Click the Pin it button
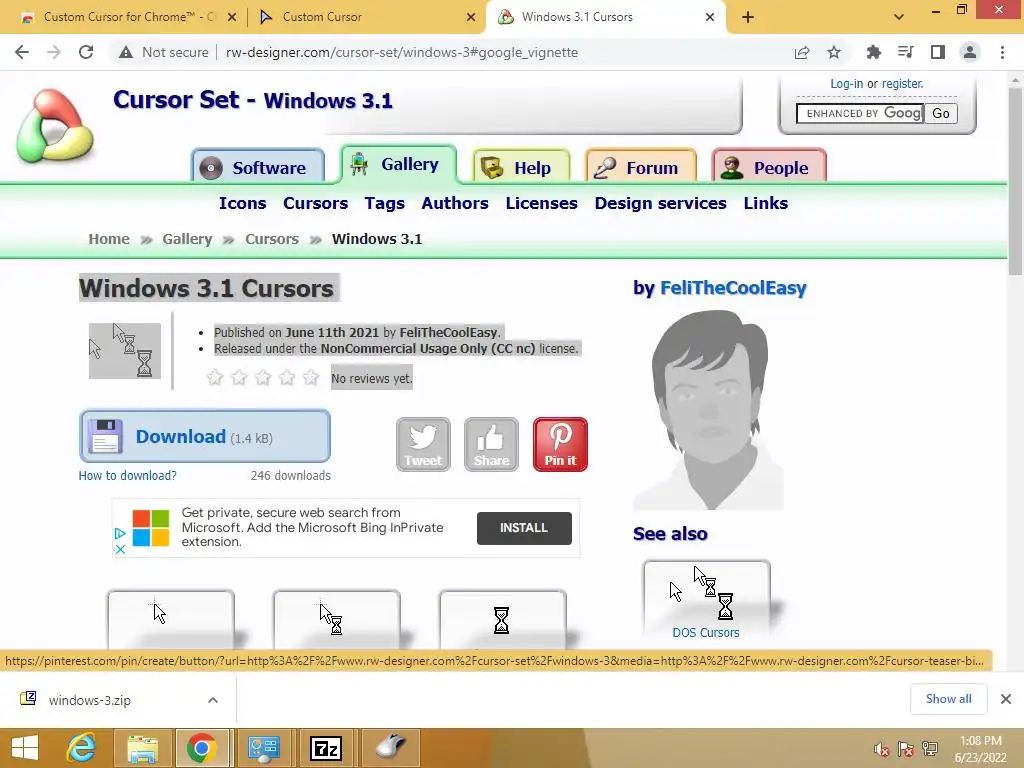1024x768 pixels. pos(560,444)
